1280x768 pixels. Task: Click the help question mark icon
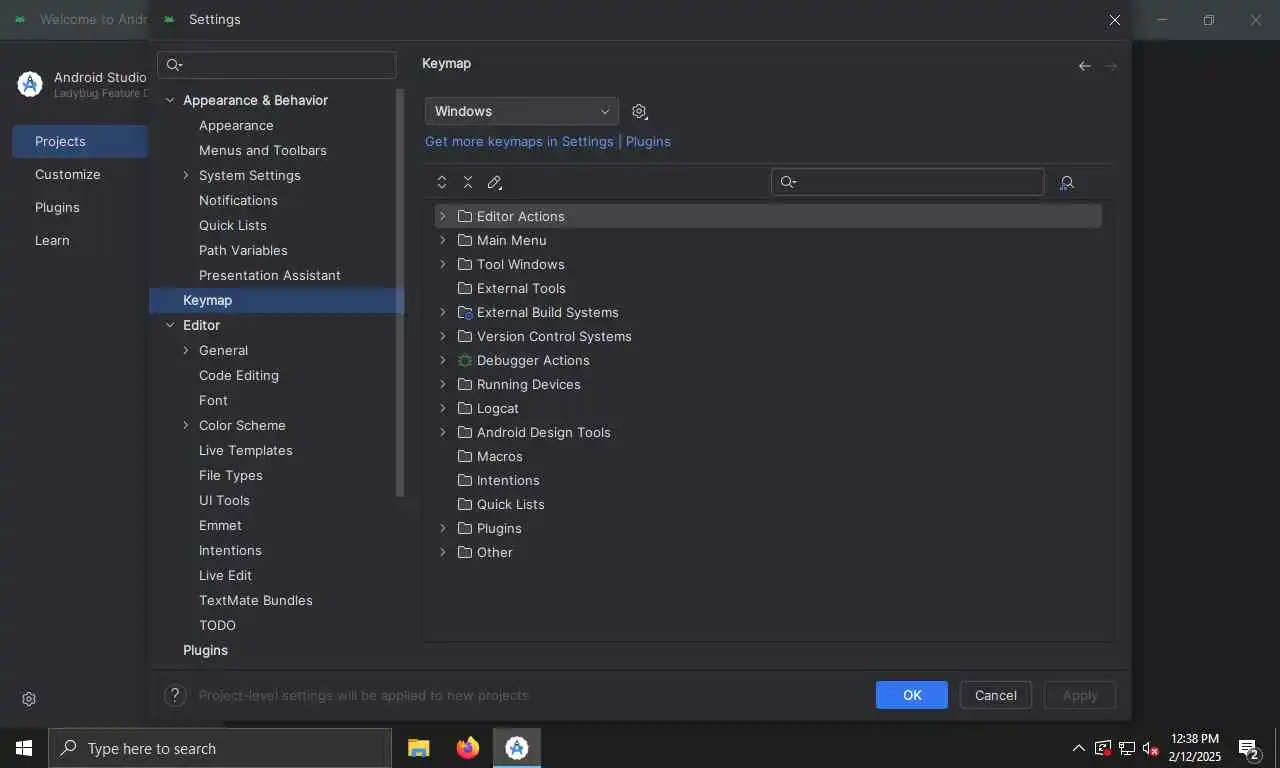[175, 695]
